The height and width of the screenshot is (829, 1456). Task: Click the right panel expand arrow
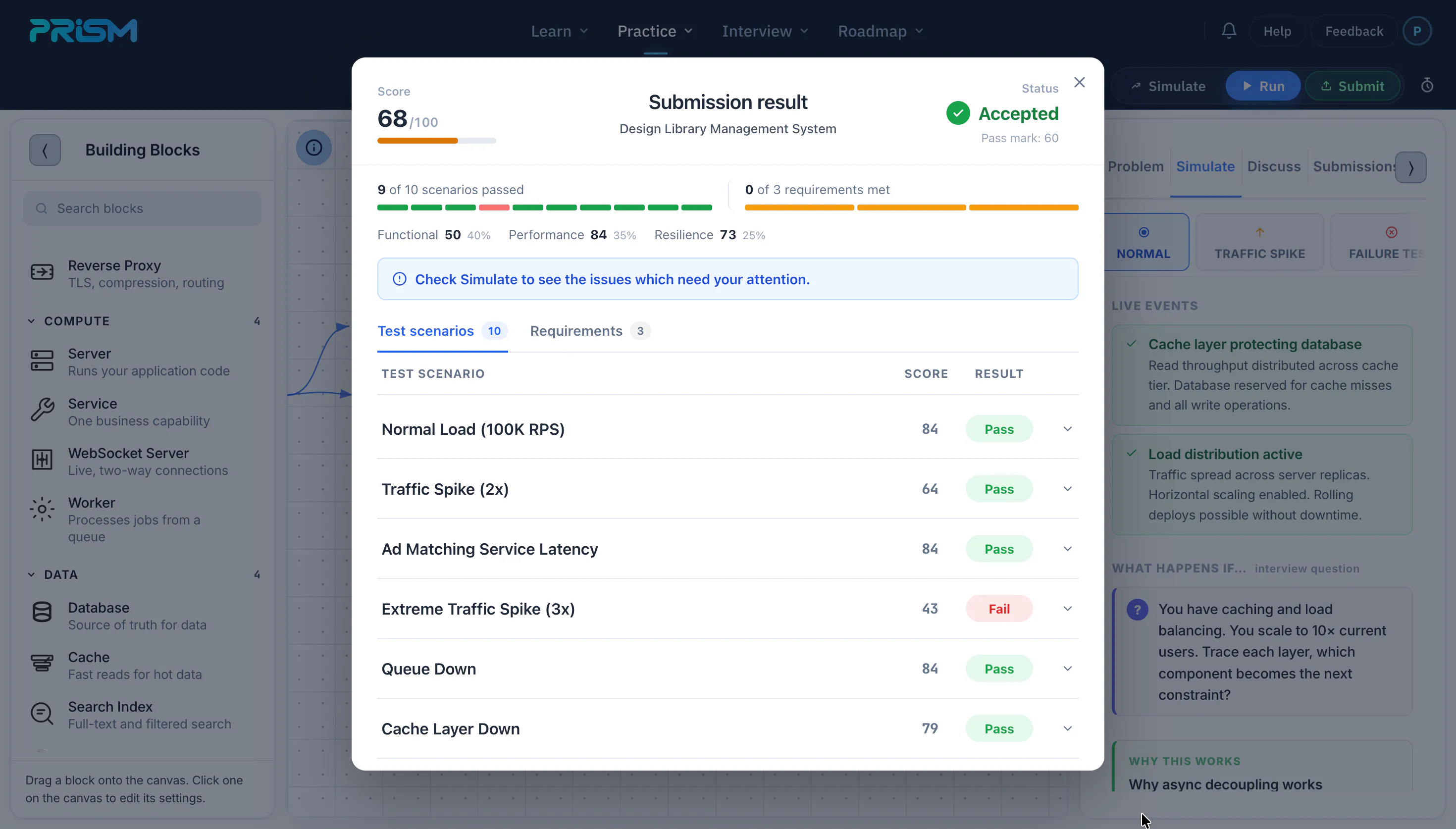click(1410, 167)
